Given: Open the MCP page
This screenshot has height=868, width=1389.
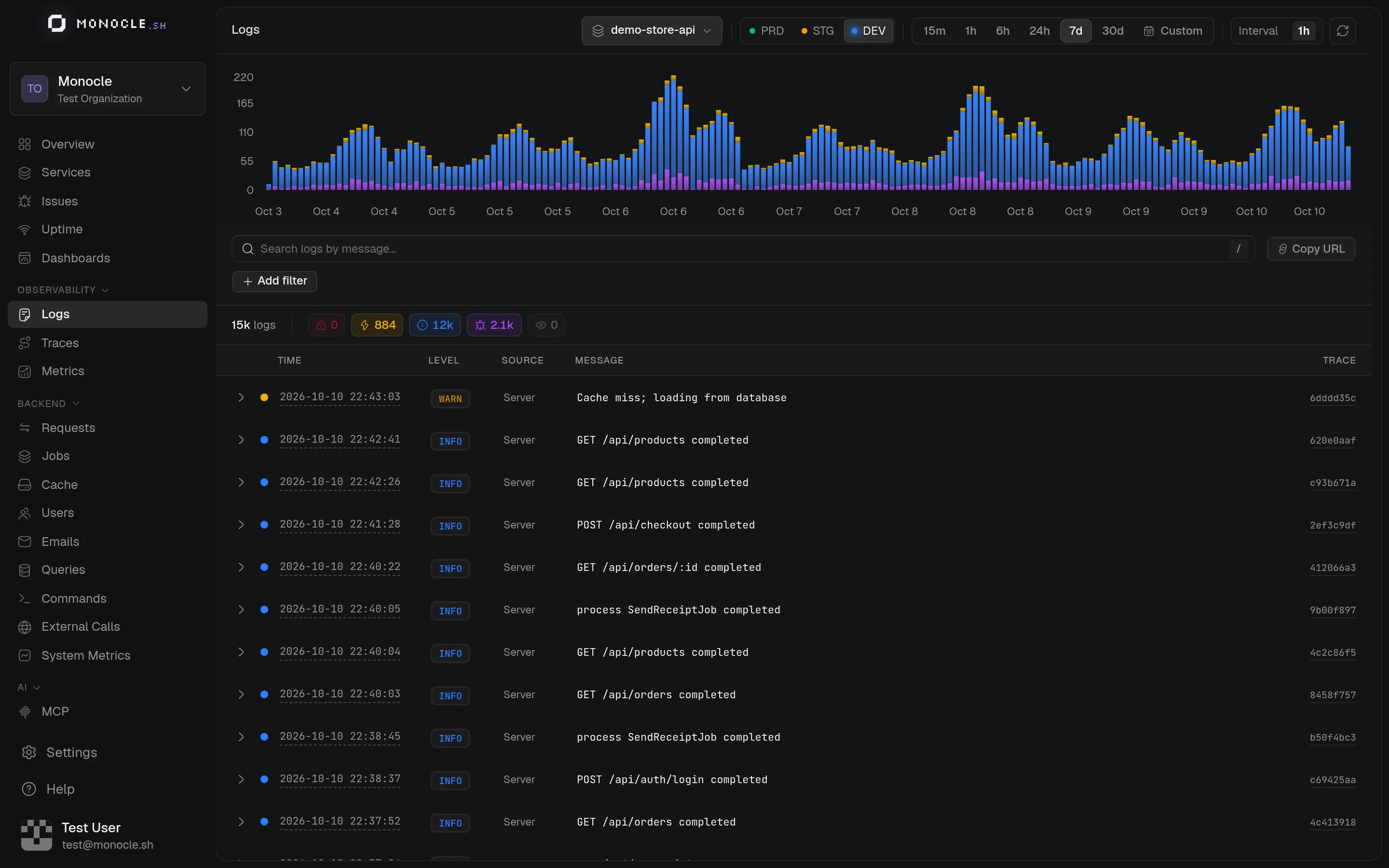Looking at the screenshot, I should coord(54,712).
